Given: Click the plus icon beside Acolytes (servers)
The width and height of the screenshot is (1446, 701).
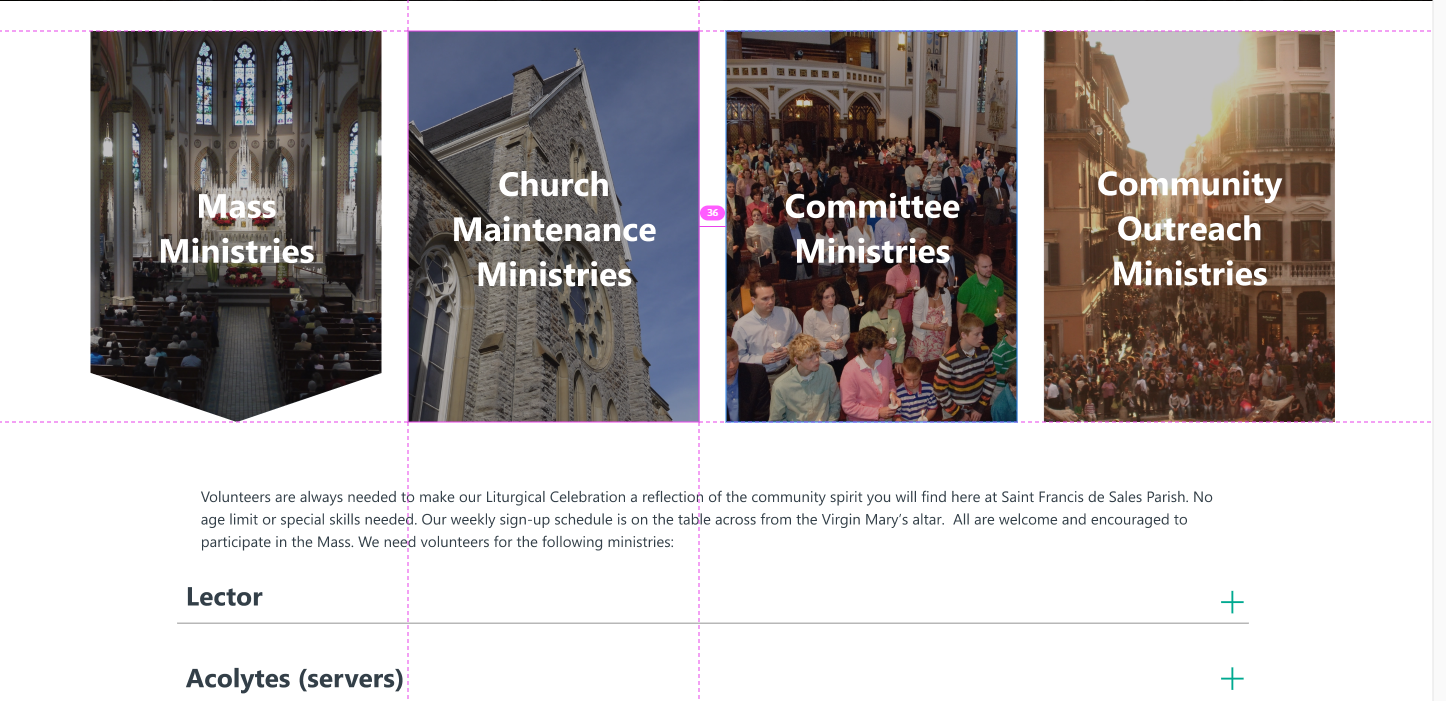Looking at the screenshot, I should 1232,679.
